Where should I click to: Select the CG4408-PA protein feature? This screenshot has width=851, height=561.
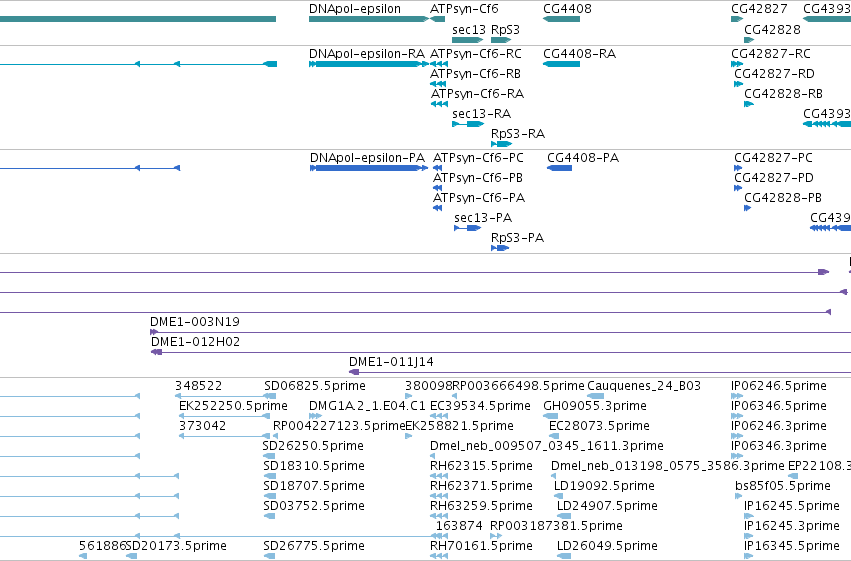pyautogui.click(x=560, y=168)
